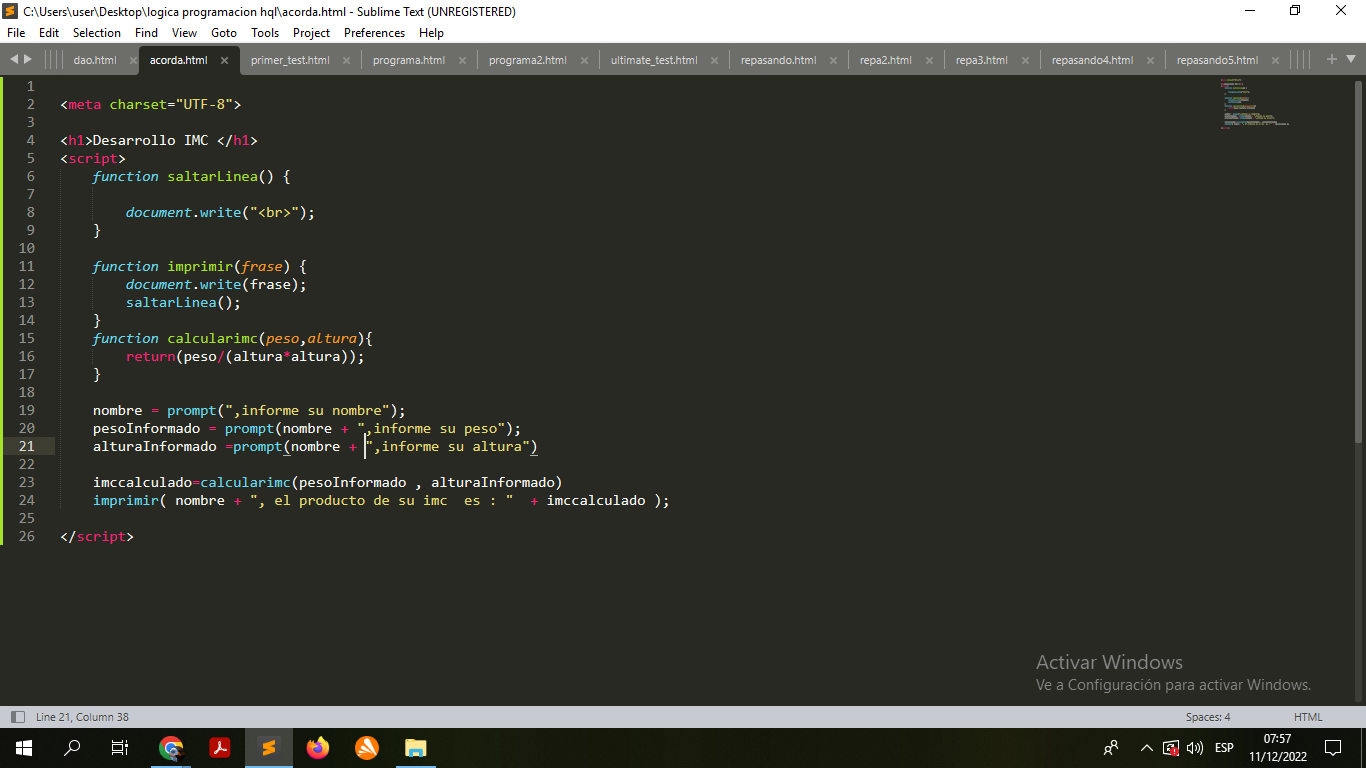Screen dimensions: 1366x768
Task: Close the repasando4.html tab
Action: (1151, 60)
